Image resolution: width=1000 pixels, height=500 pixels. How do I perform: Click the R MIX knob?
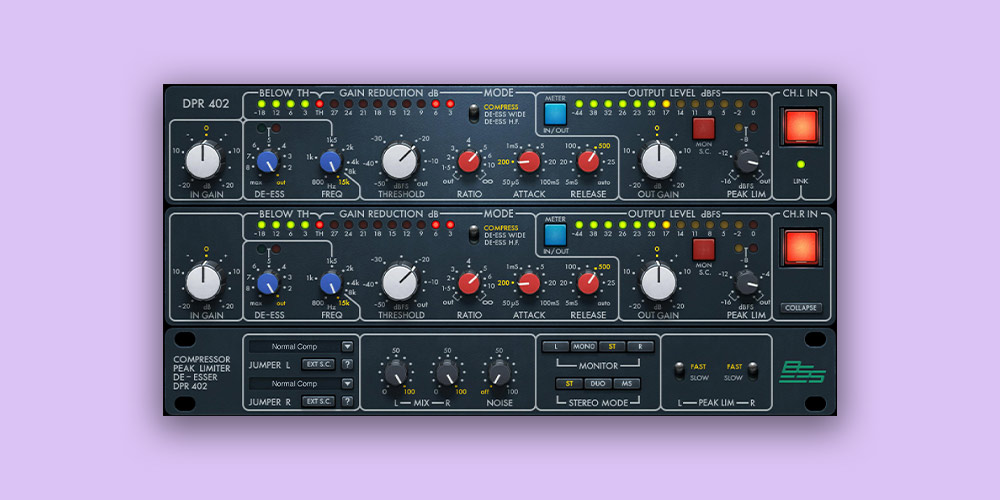pyautogui.click(x=448, y=372)
